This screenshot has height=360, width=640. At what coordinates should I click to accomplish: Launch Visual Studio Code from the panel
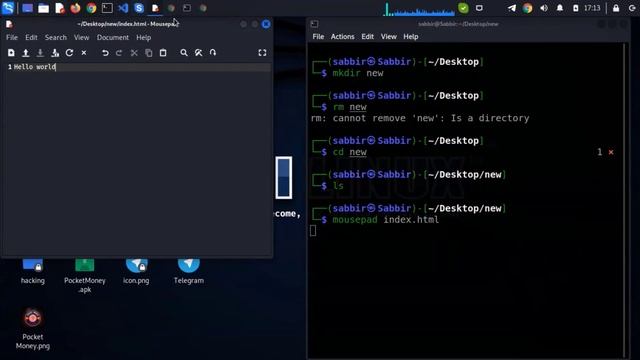coord(123,8)
